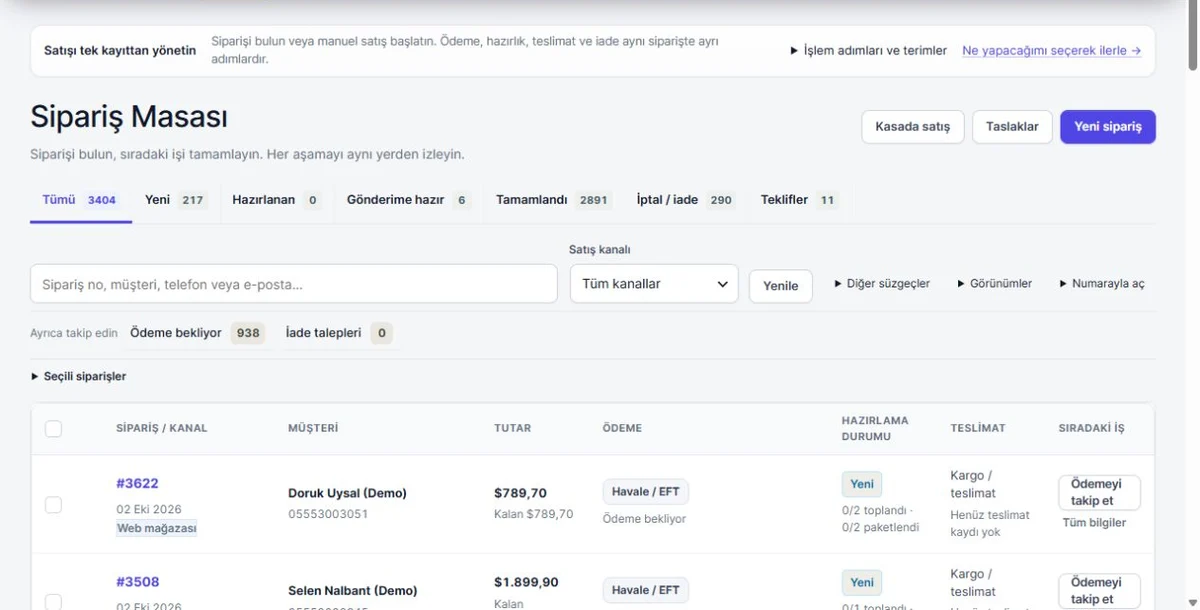Open Tamamlandı tab
This screenshot has width=1200, height=610.
(554, 200)
